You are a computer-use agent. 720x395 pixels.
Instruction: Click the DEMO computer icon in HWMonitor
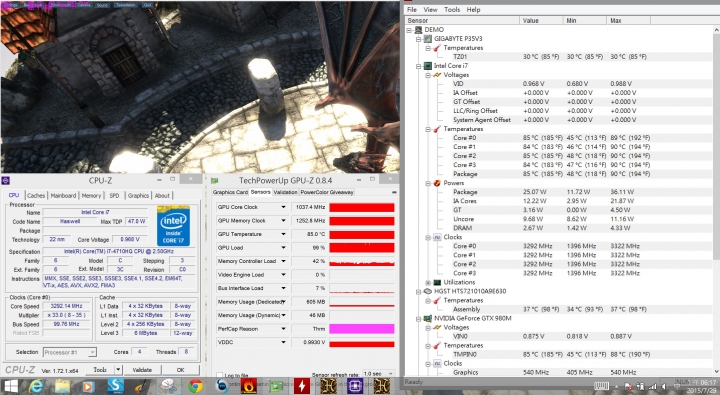click(x=418, y=29)
